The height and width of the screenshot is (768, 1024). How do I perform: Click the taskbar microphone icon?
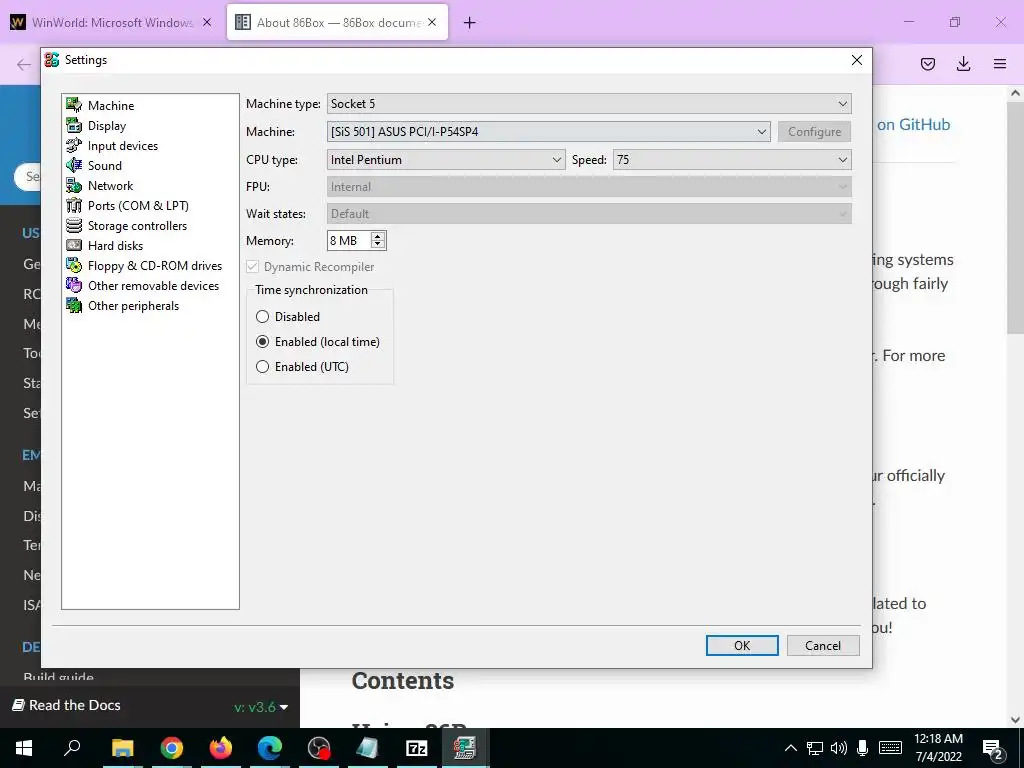point(863,748)
